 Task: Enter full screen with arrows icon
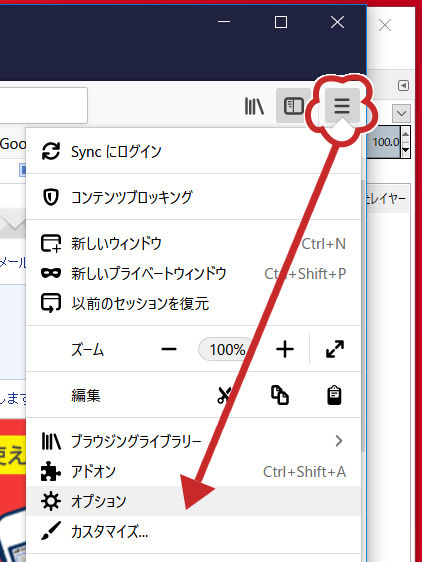pyautogui.click(x=335, y=349)
